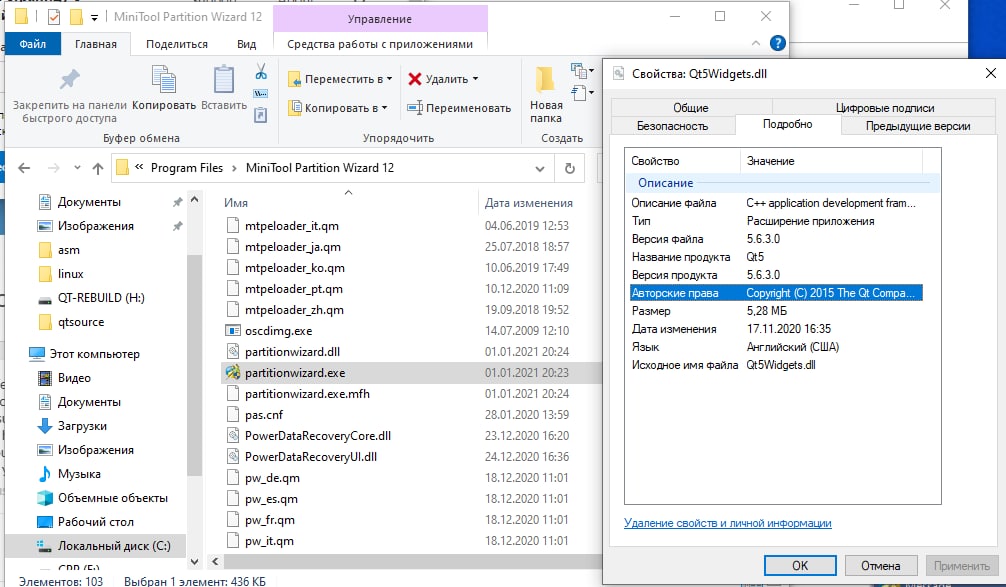The height and width of the screenshot is (587, 1006).
Task: Select PowerDataRecoveryUI.dll file
Action: (x=311, y=457)
